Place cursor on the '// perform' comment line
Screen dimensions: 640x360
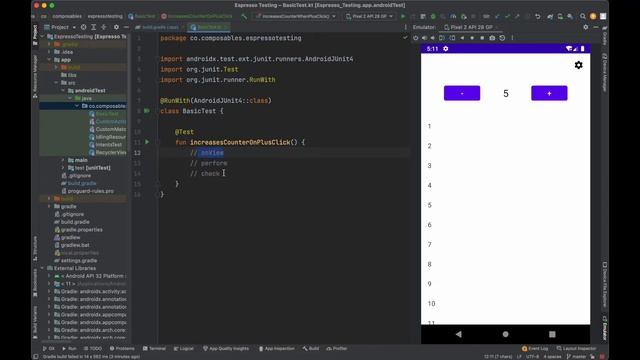click(209, 163)
